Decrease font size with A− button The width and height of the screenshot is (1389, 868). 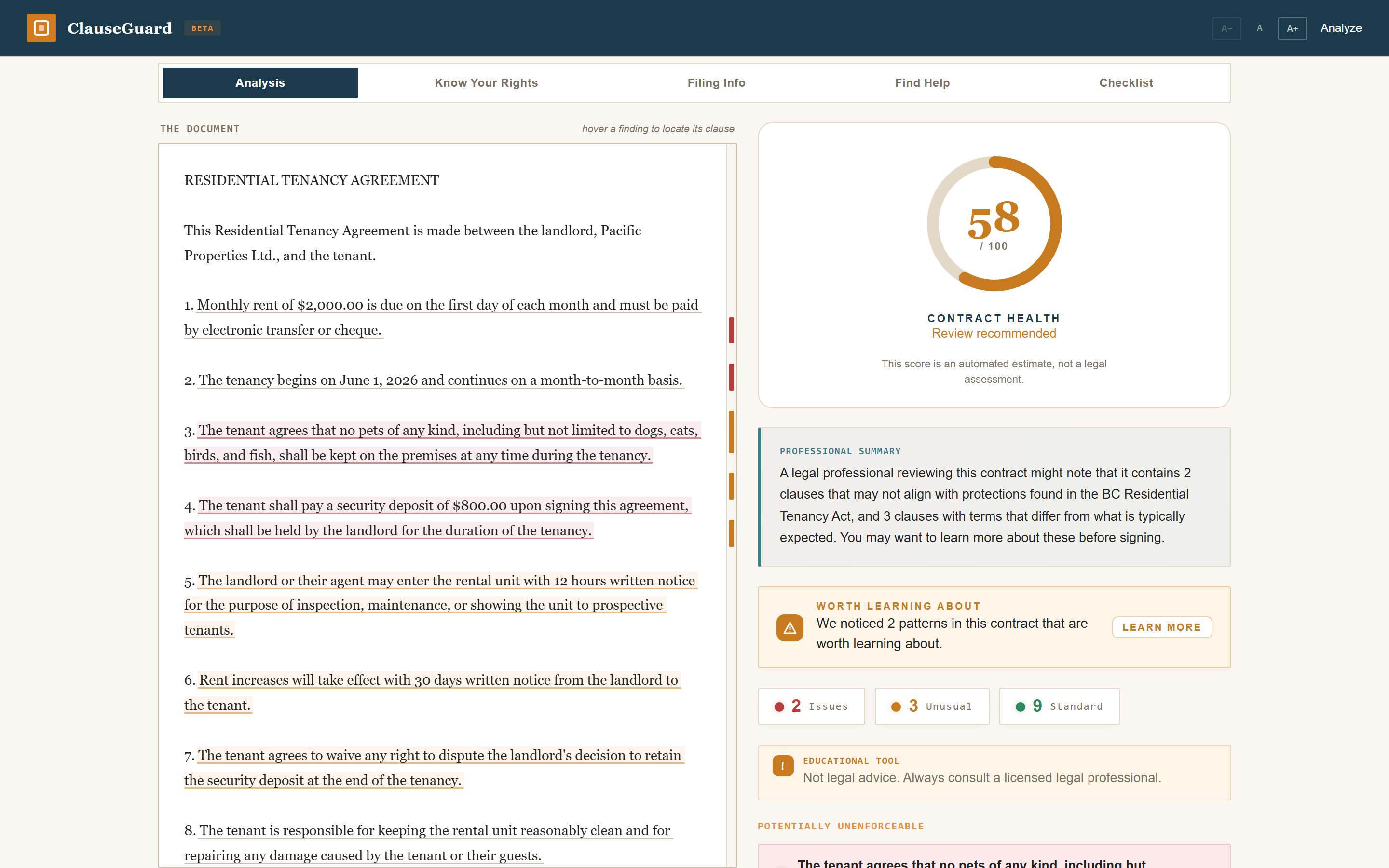coord(1226,28)
